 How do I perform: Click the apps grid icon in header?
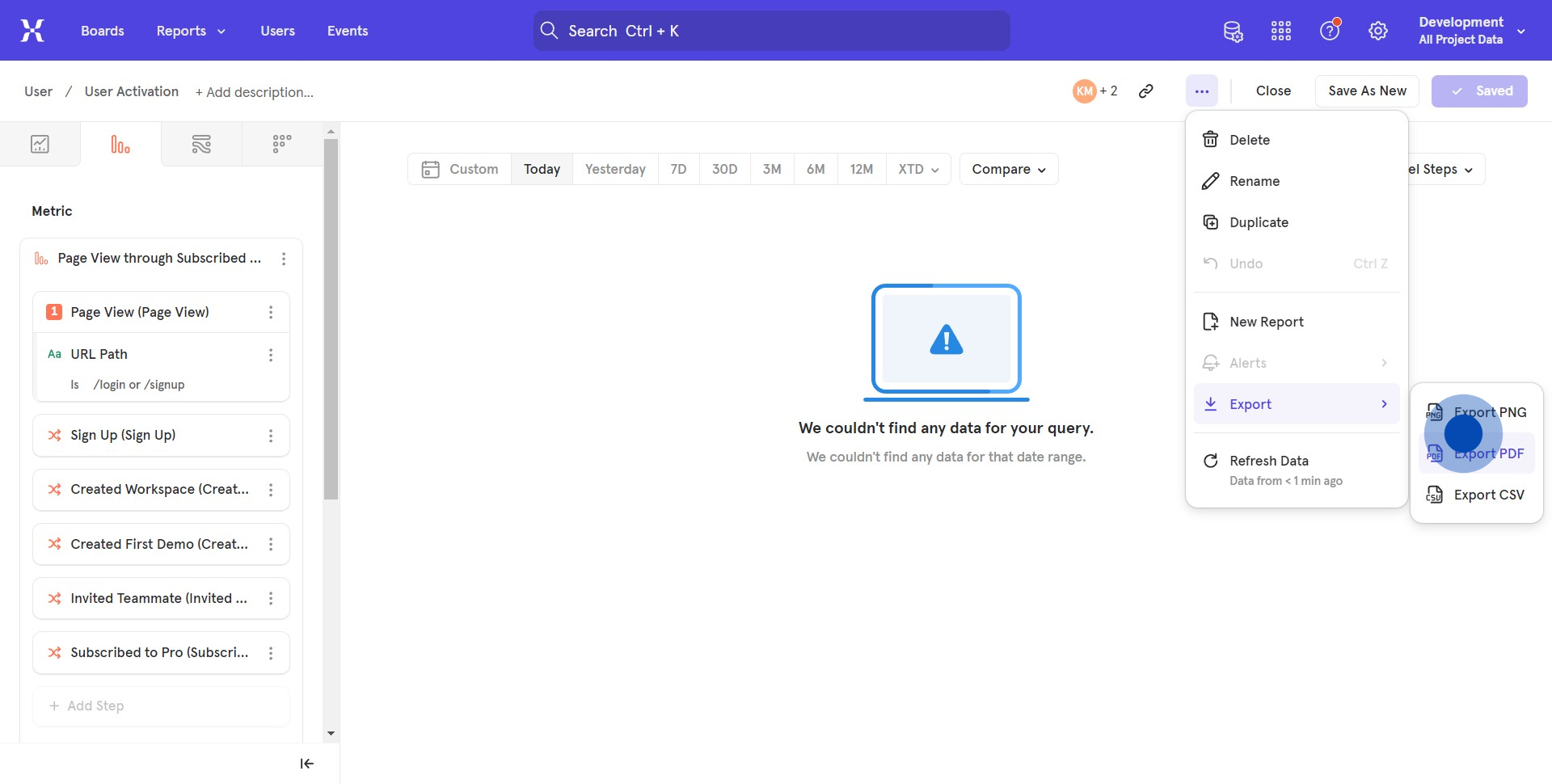tap(1281, 31)
